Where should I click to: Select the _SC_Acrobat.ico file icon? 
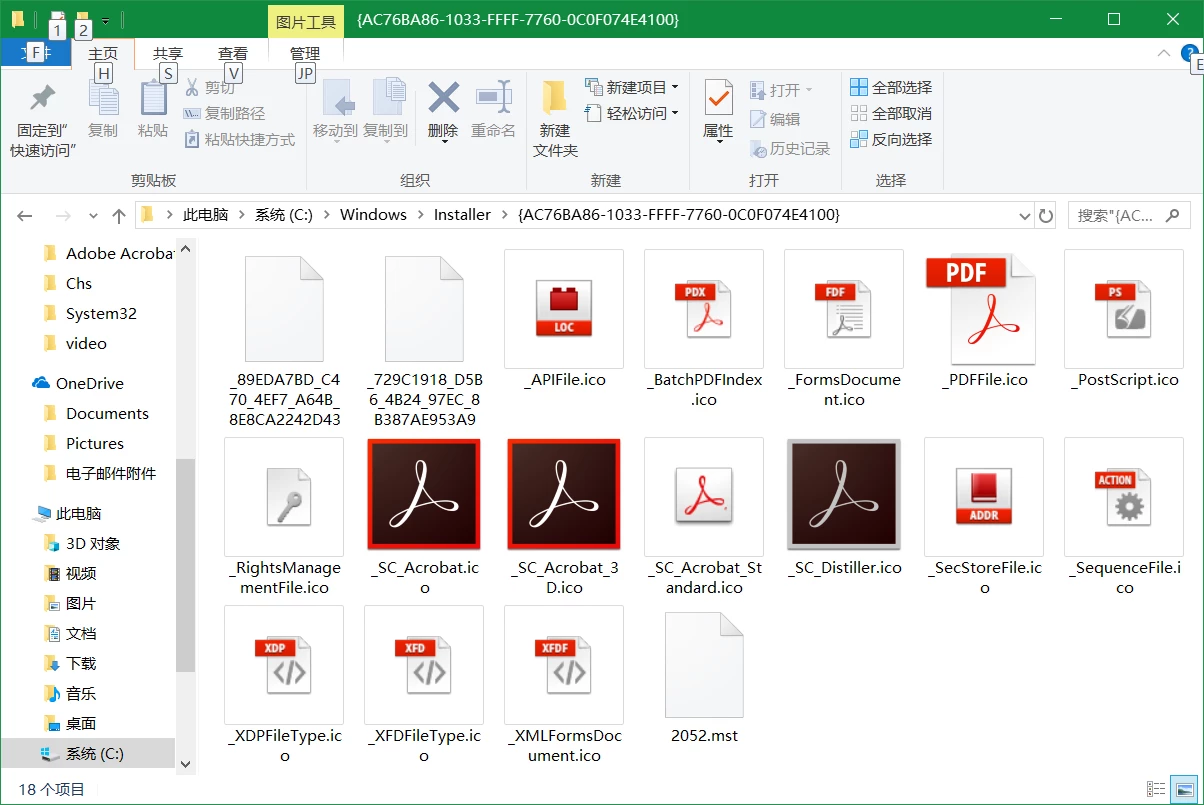pyautogui.click(x=424, y=496)
